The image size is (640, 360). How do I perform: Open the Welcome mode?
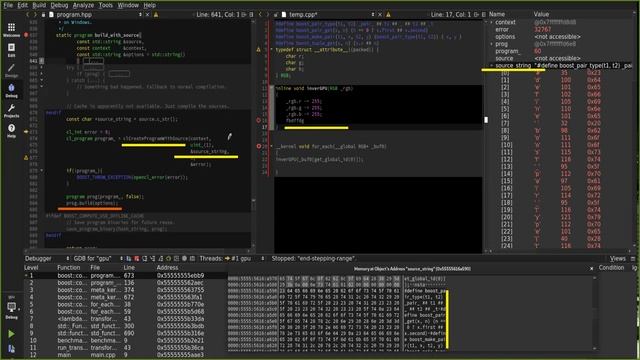pyautogui.click(x=11, y=30)
